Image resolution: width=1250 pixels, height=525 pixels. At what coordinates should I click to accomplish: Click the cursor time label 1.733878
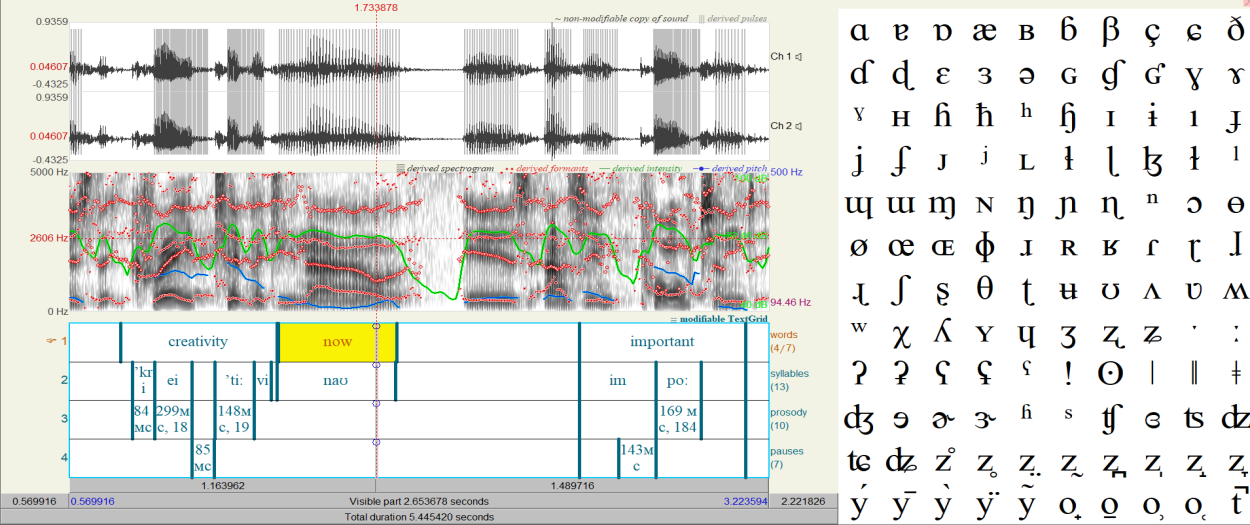(x=376, y=7)
